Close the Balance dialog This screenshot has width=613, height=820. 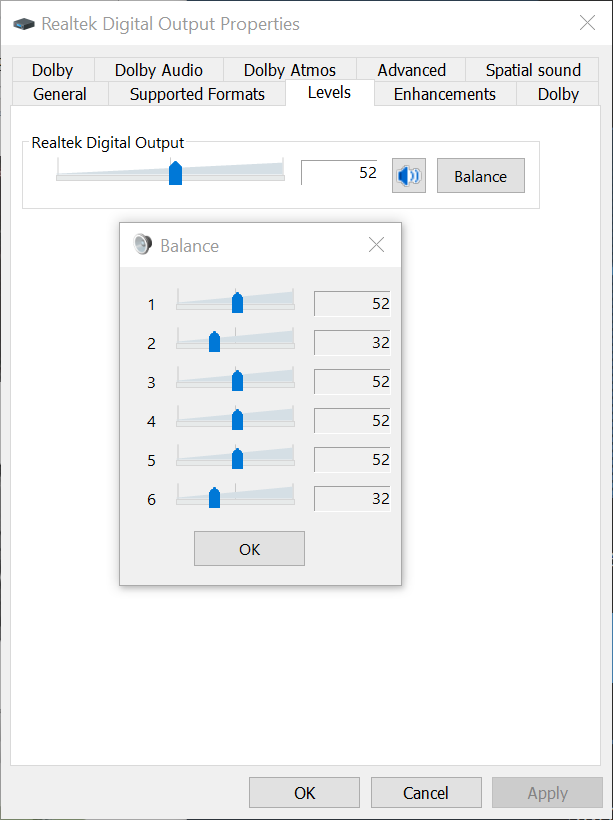coord(377,244)
